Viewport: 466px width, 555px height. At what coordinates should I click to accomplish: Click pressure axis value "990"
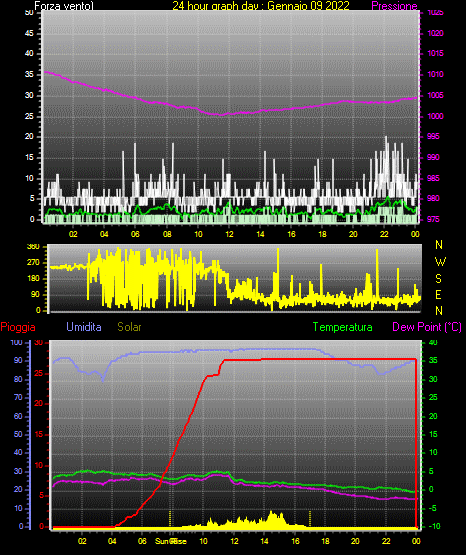(x=433, y=157)
